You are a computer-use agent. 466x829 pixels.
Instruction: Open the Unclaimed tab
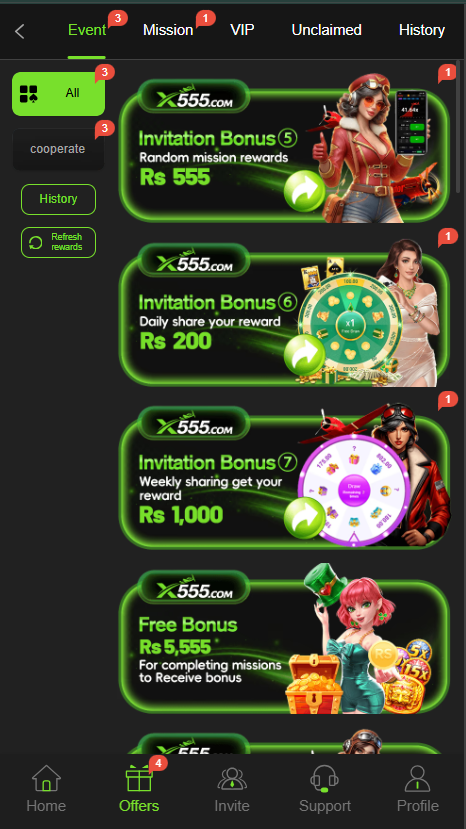pos(326,30)
